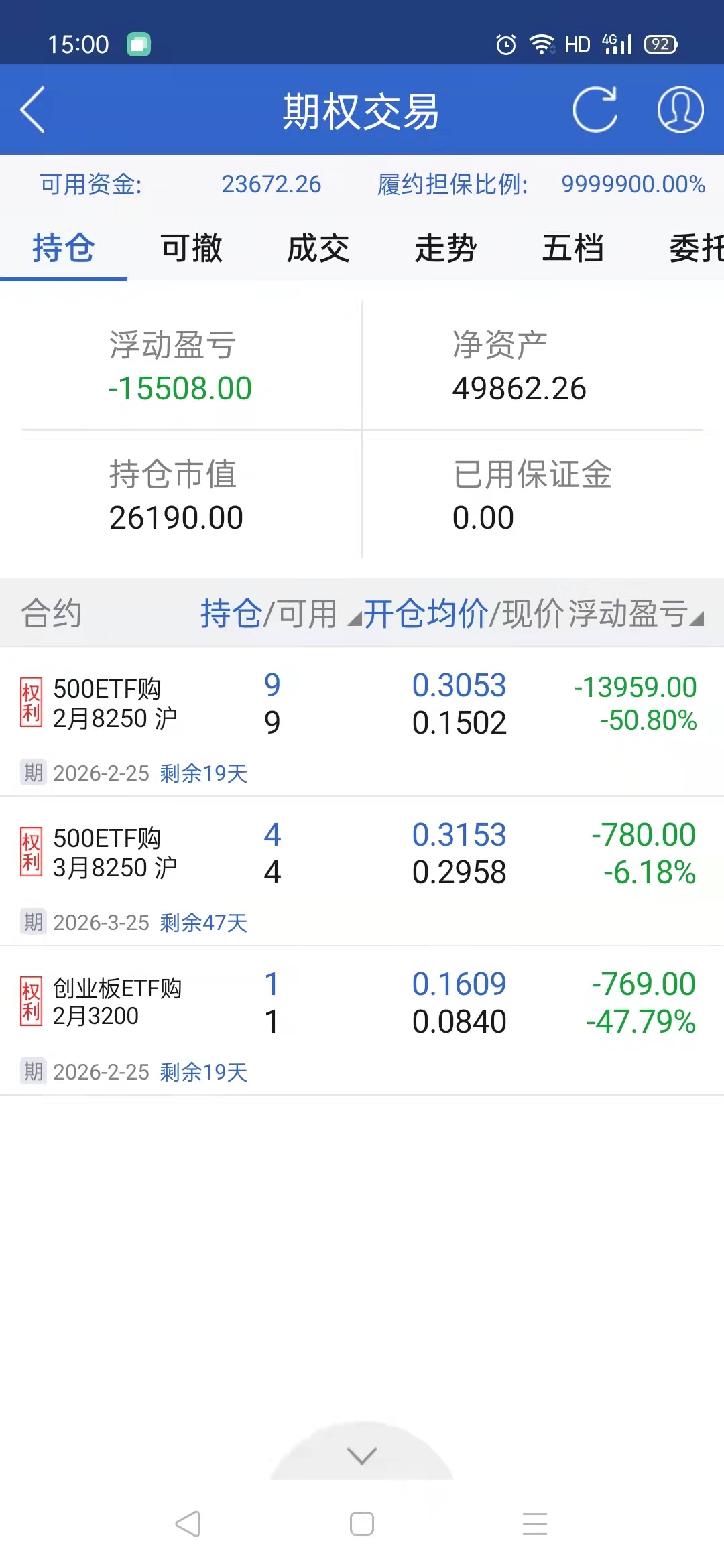Open the Android recent apps menu
This screenshot has width=724, height=1568.
pyautogui.click(x=535, y=1524)
